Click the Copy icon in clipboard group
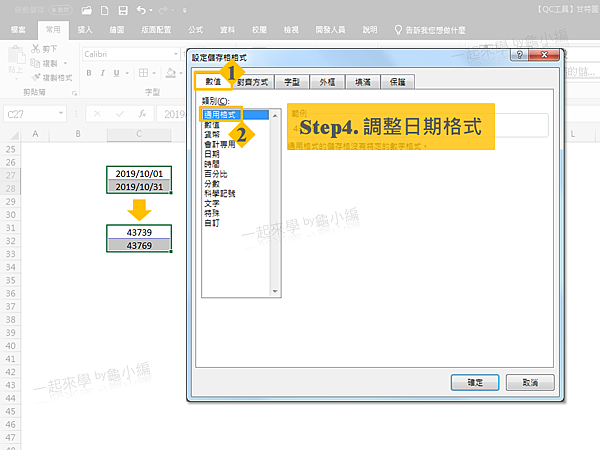This screenshot has width=600, height=450. [x=35, y=63]
